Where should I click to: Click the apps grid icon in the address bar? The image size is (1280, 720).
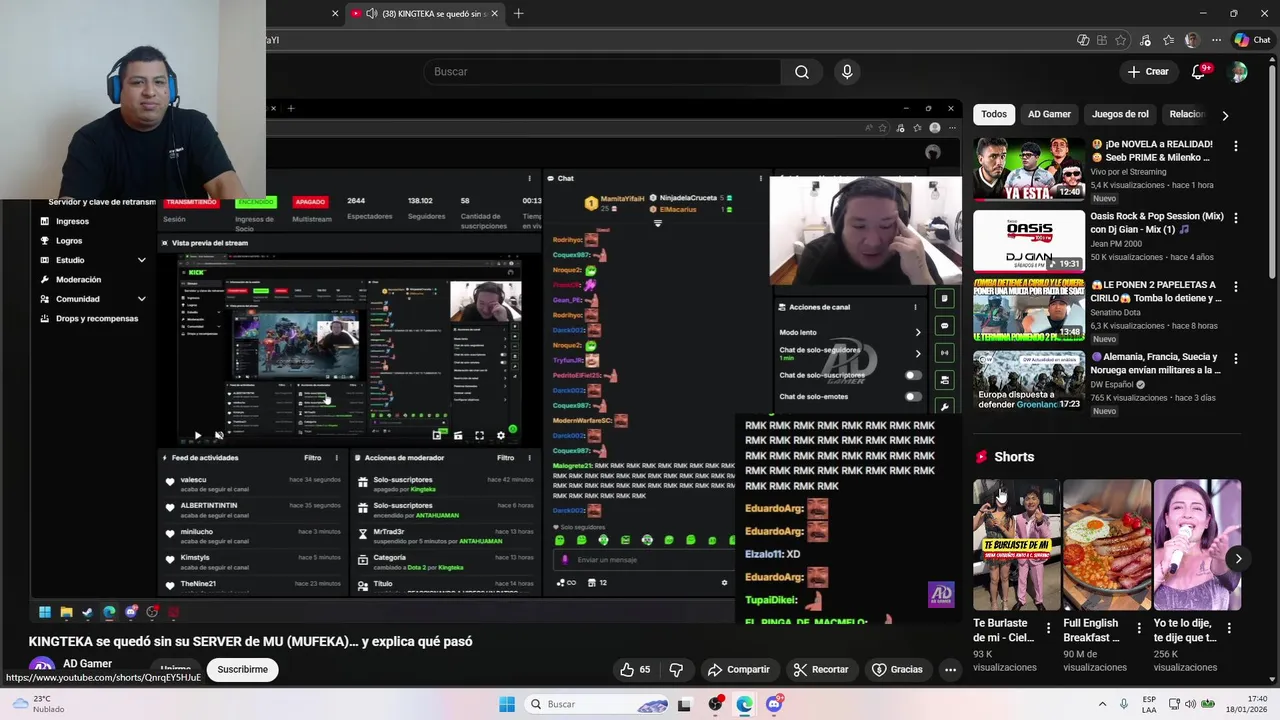point(1102,40)
